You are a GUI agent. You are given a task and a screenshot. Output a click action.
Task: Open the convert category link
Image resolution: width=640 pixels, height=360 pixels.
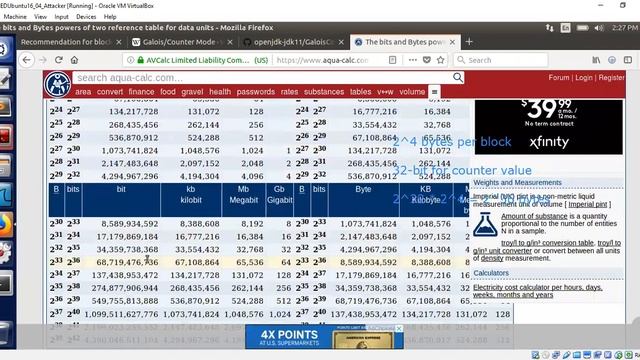[x=110, y=92]
